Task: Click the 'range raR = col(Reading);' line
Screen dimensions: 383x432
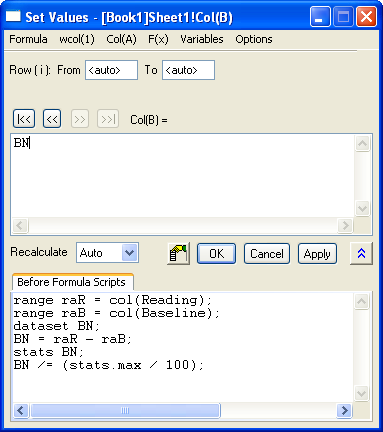Action: pyautogui.click(x=112, y=300)
